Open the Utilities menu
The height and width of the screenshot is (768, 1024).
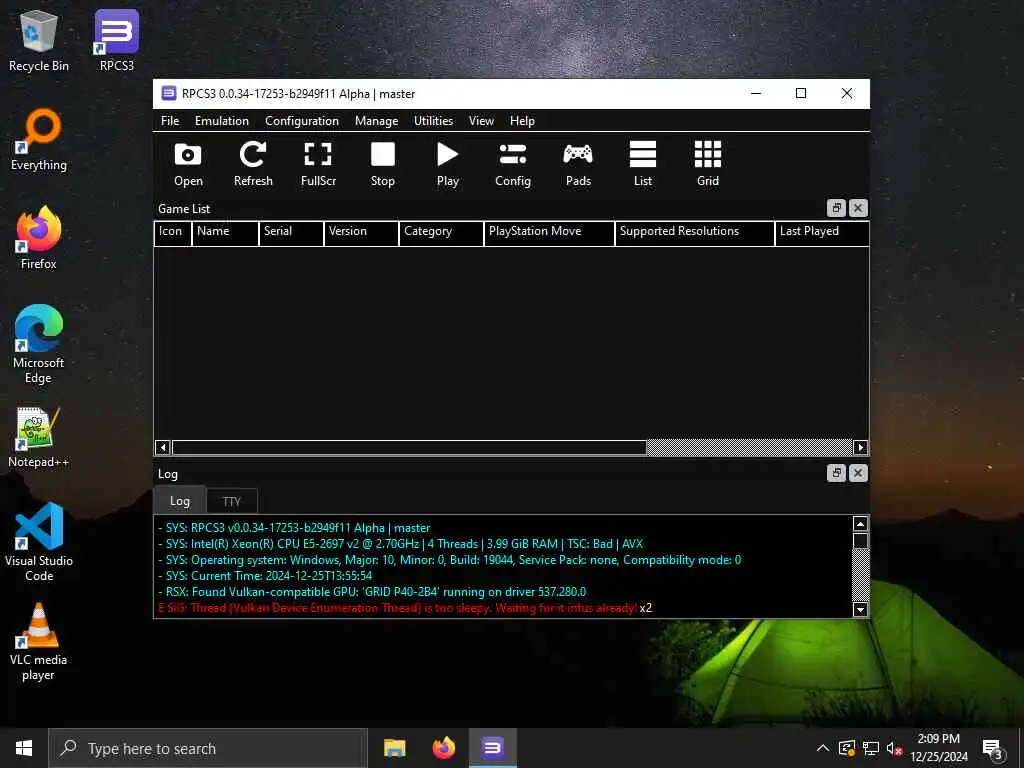pos(433,121)
